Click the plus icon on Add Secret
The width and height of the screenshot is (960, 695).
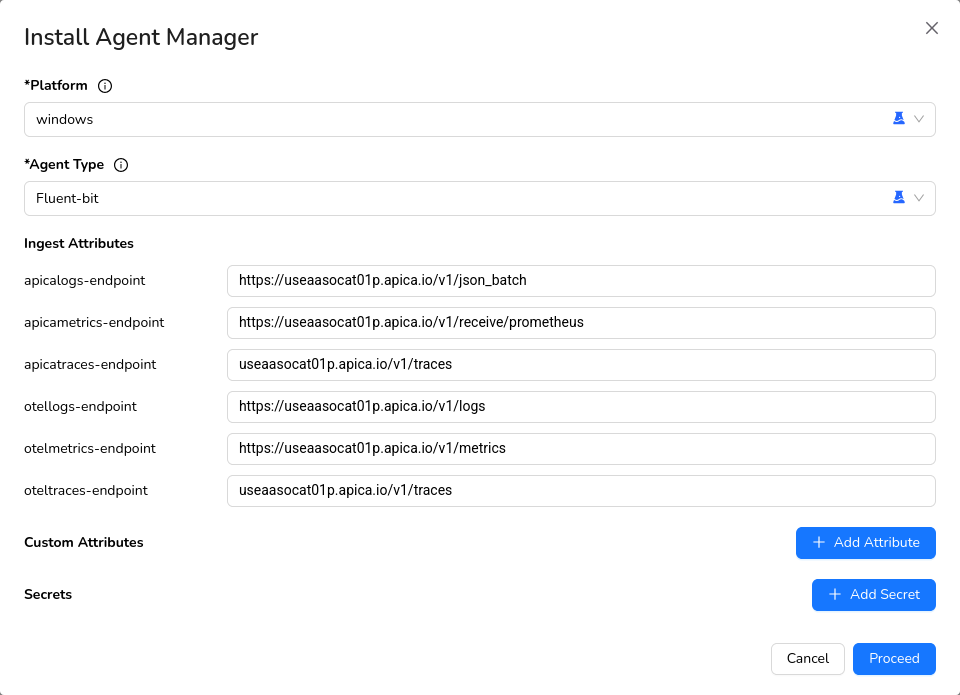(835, 594)
